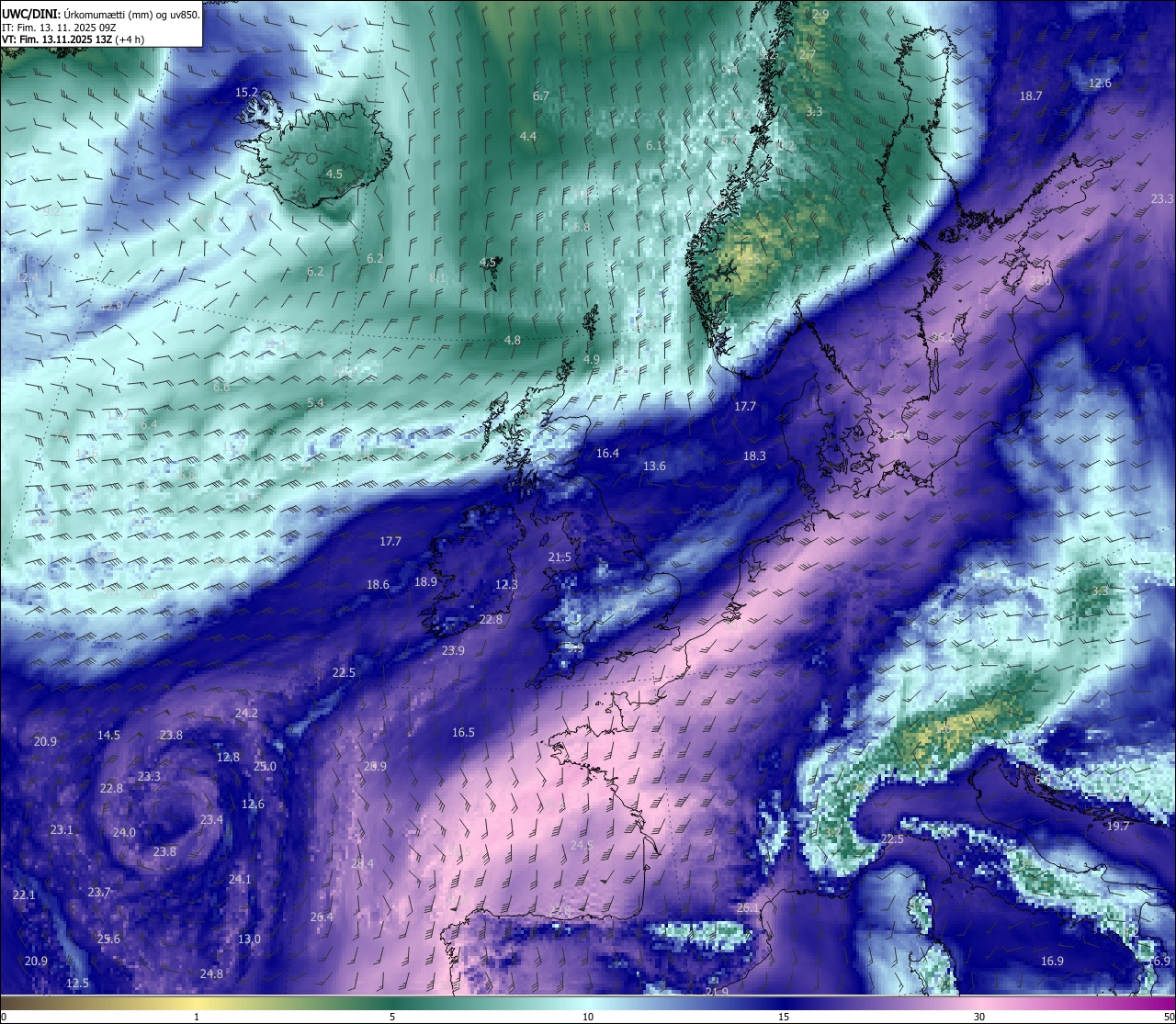
Task: Click the 28.4 value in the Bay of Biscay plume
Action: 362,864
